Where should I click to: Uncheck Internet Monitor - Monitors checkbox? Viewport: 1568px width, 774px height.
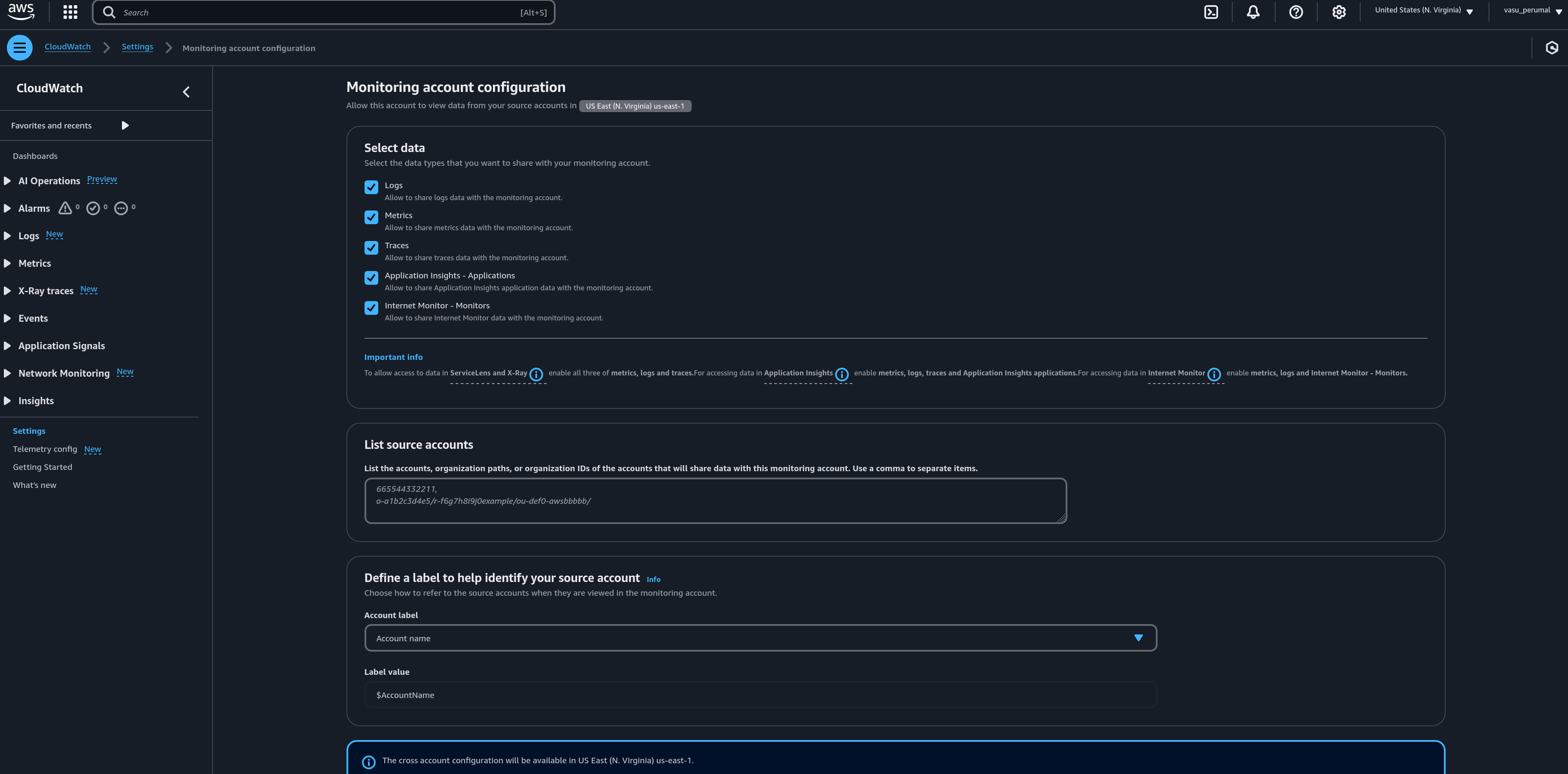tap(371, 308)
